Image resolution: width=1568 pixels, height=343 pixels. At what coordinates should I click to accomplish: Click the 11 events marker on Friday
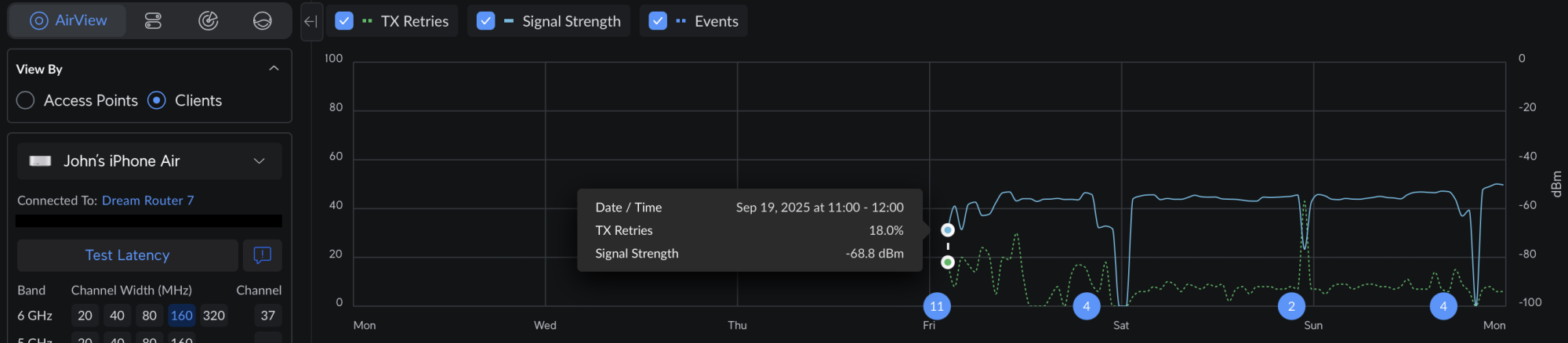pos(937,306)
